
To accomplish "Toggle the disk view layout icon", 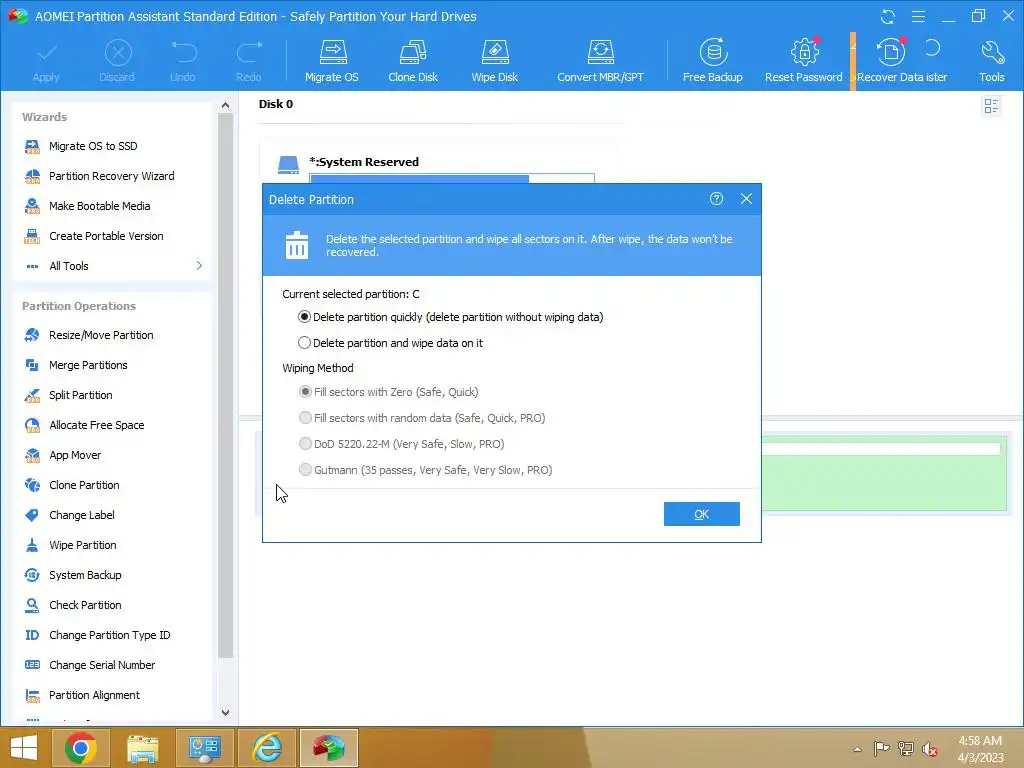I will pos(991,106).
